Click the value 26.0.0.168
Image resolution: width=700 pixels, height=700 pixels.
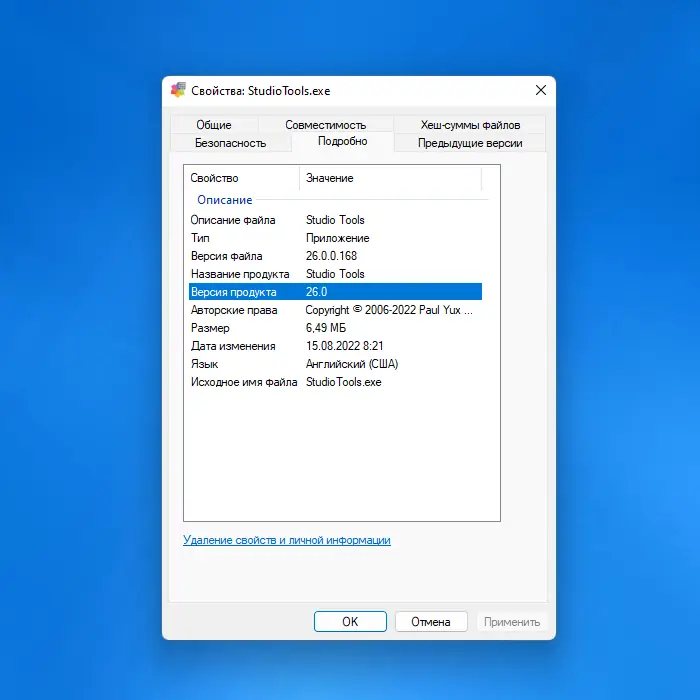(331, 256)
